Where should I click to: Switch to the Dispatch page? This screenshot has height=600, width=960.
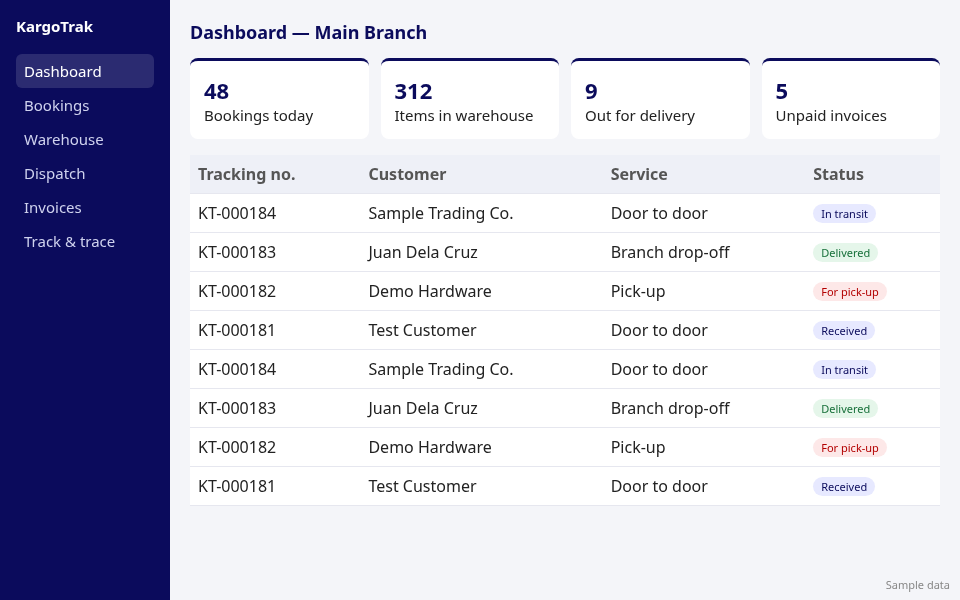click(x=84, y=174)
